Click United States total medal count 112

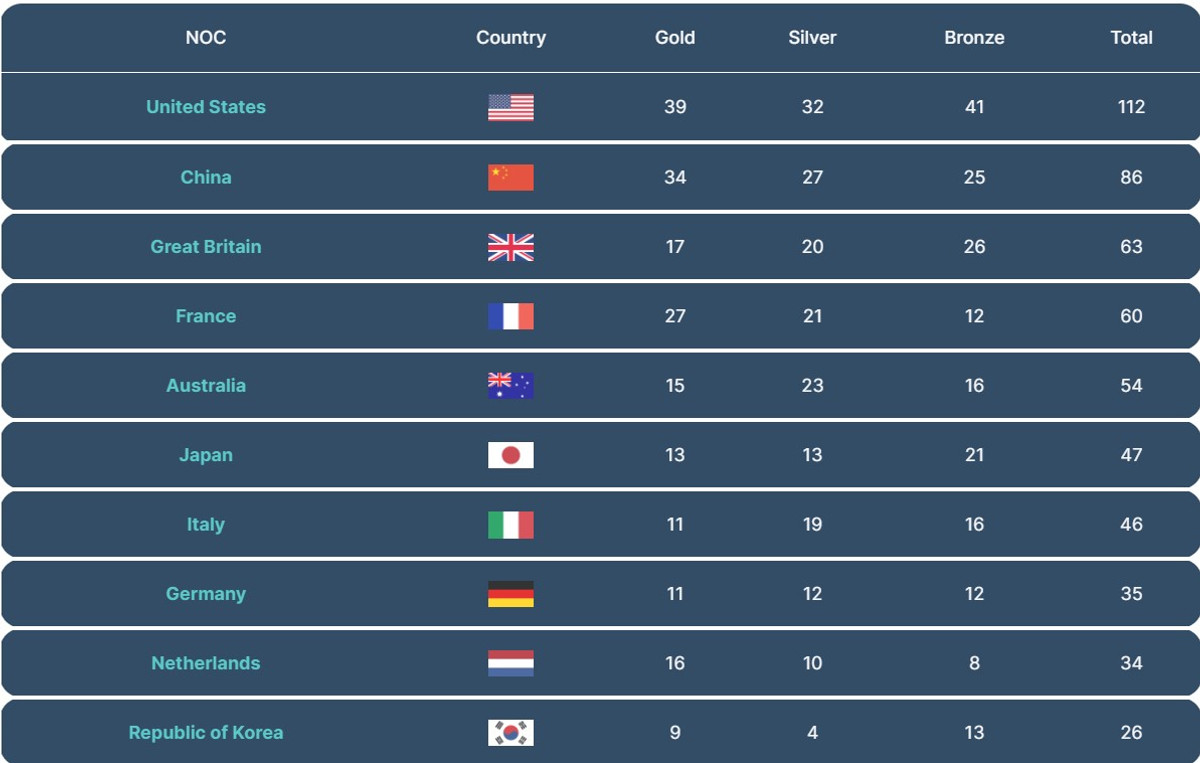click(1131, 107)
